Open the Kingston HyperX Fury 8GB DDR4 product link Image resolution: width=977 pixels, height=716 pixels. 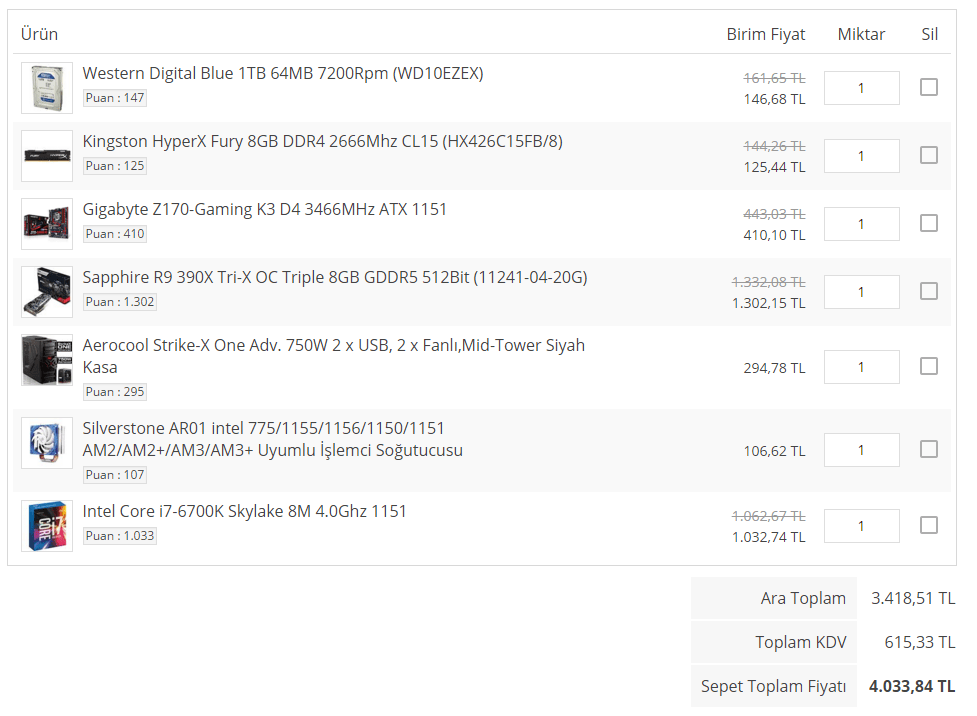tap(322, 141)
